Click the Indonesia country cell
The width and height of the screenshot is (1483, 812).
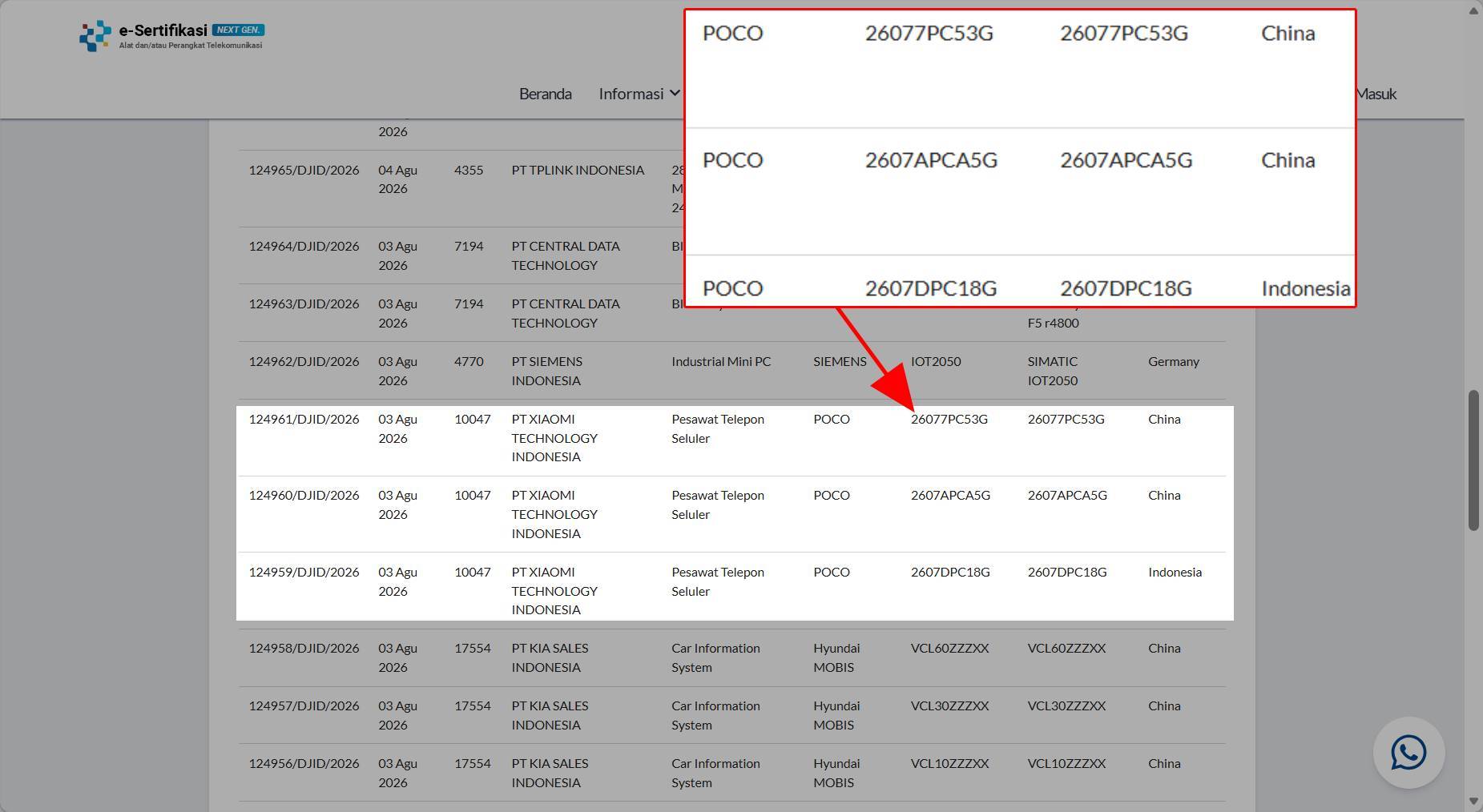pos(1175,572)
